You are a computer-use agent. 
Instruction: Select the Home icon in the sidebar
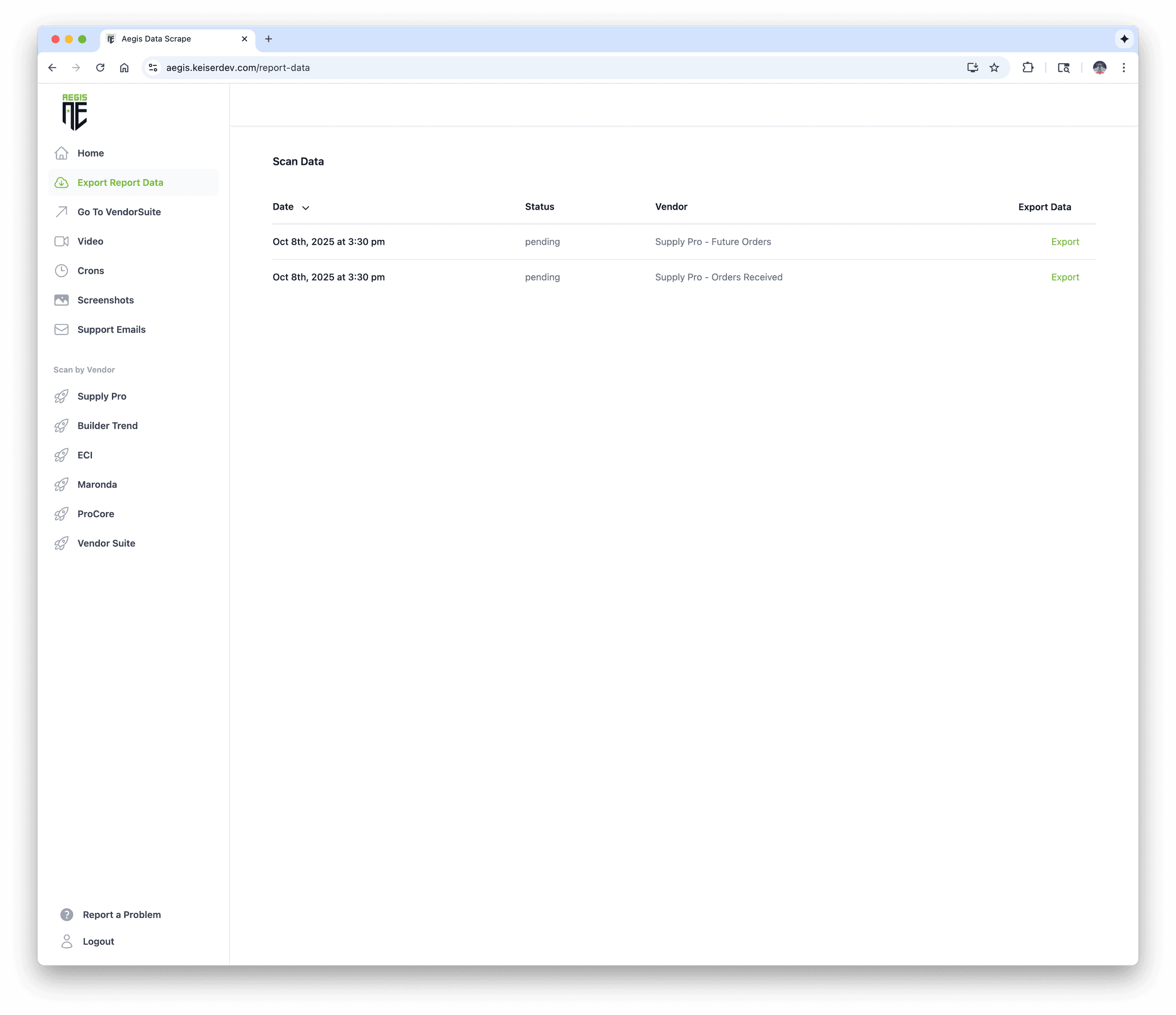[x=62, y=153]
